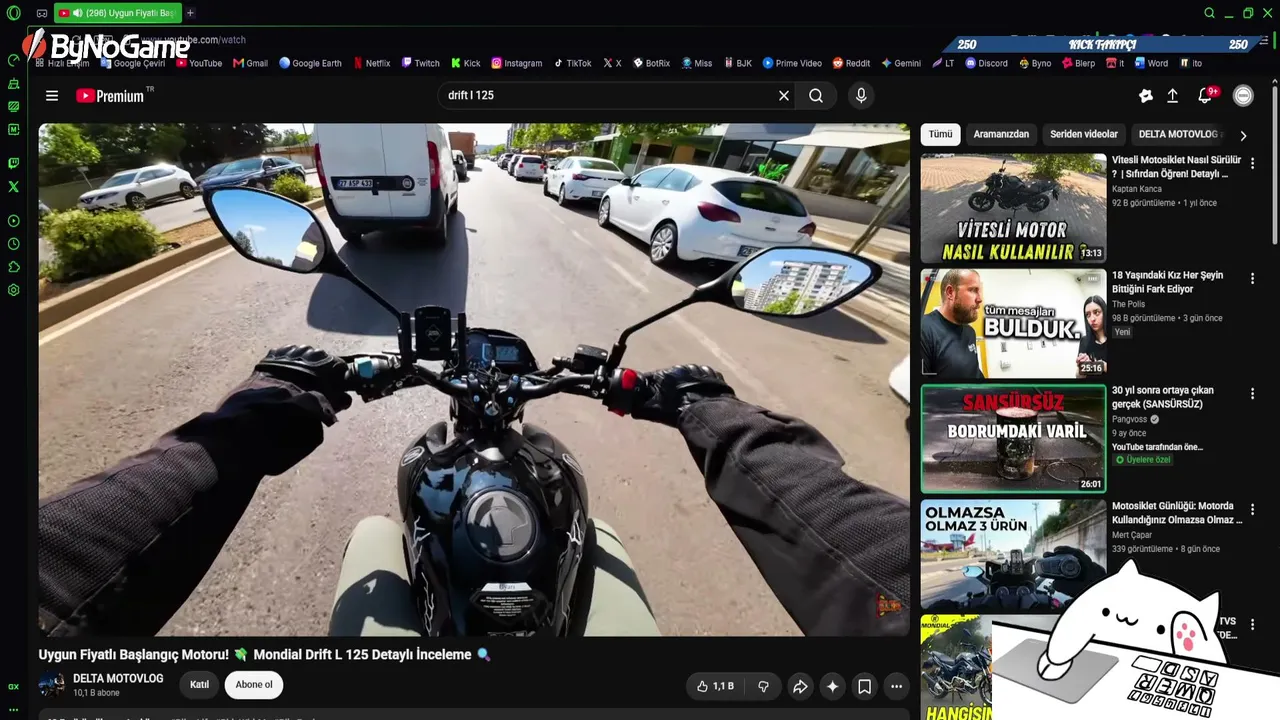Submit search with the magnifier button
1280x720 pixels.
[816, 96]
